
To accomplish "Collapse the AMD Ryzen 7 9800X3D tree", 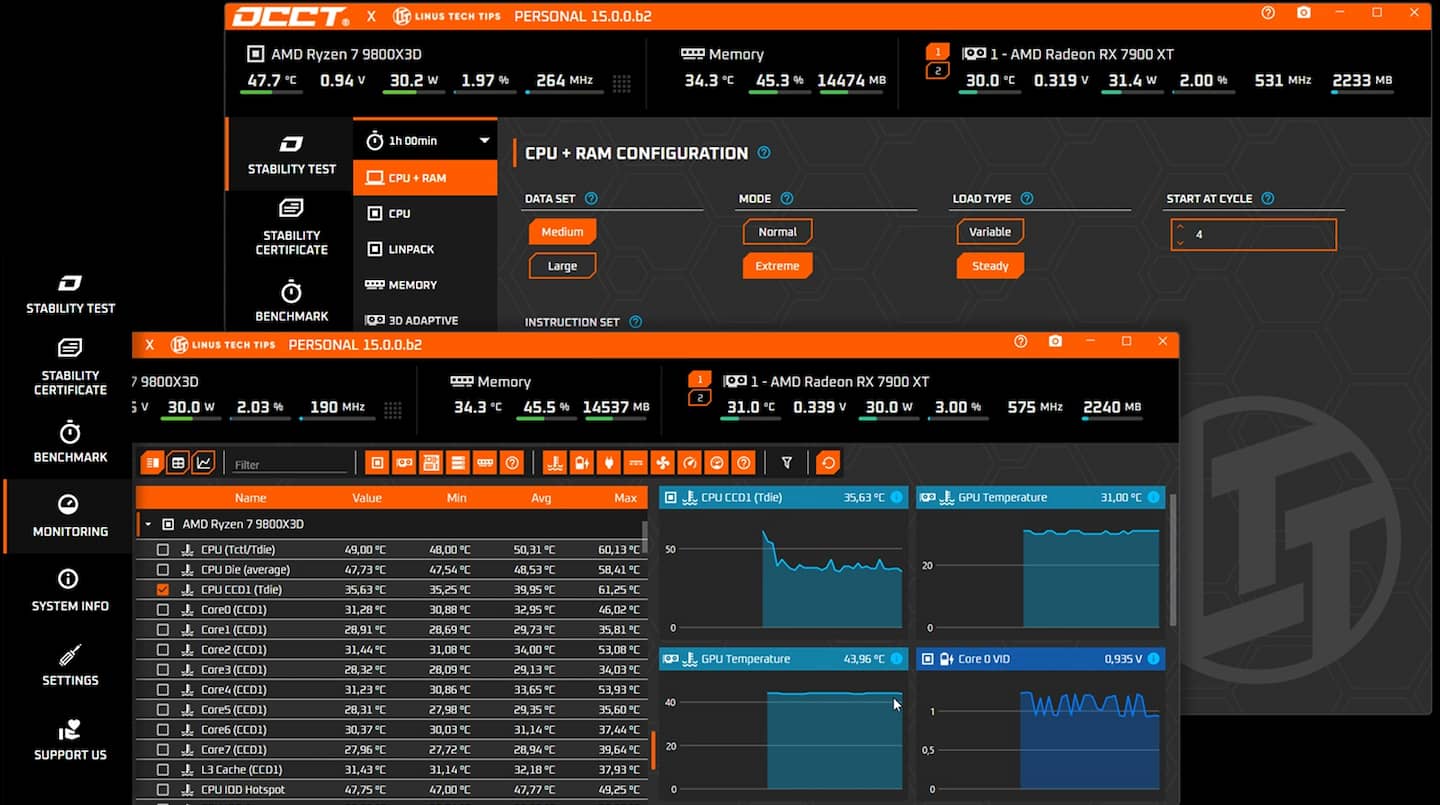I will [x=148, y=524].
